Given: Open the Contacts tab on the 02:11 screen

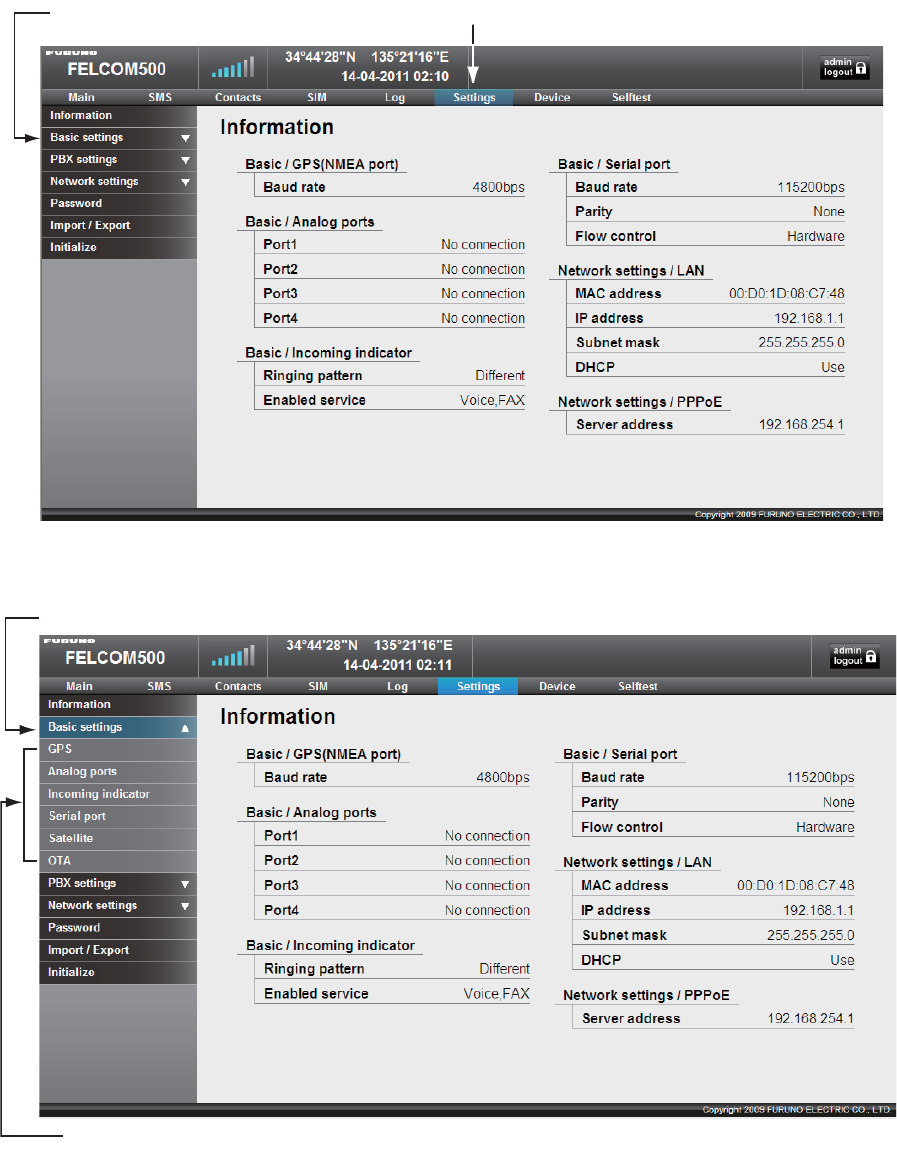Looking at the screenshot, I should pyautogui.click(x=238, y=687).
